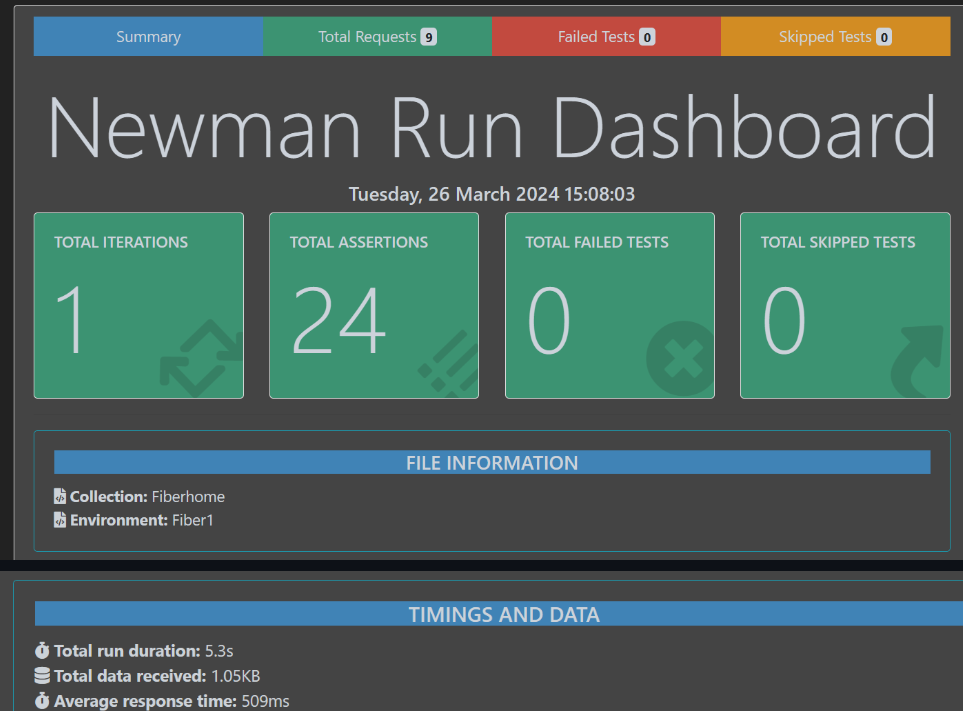Select the Total Assertions card

tap(374, 305)
